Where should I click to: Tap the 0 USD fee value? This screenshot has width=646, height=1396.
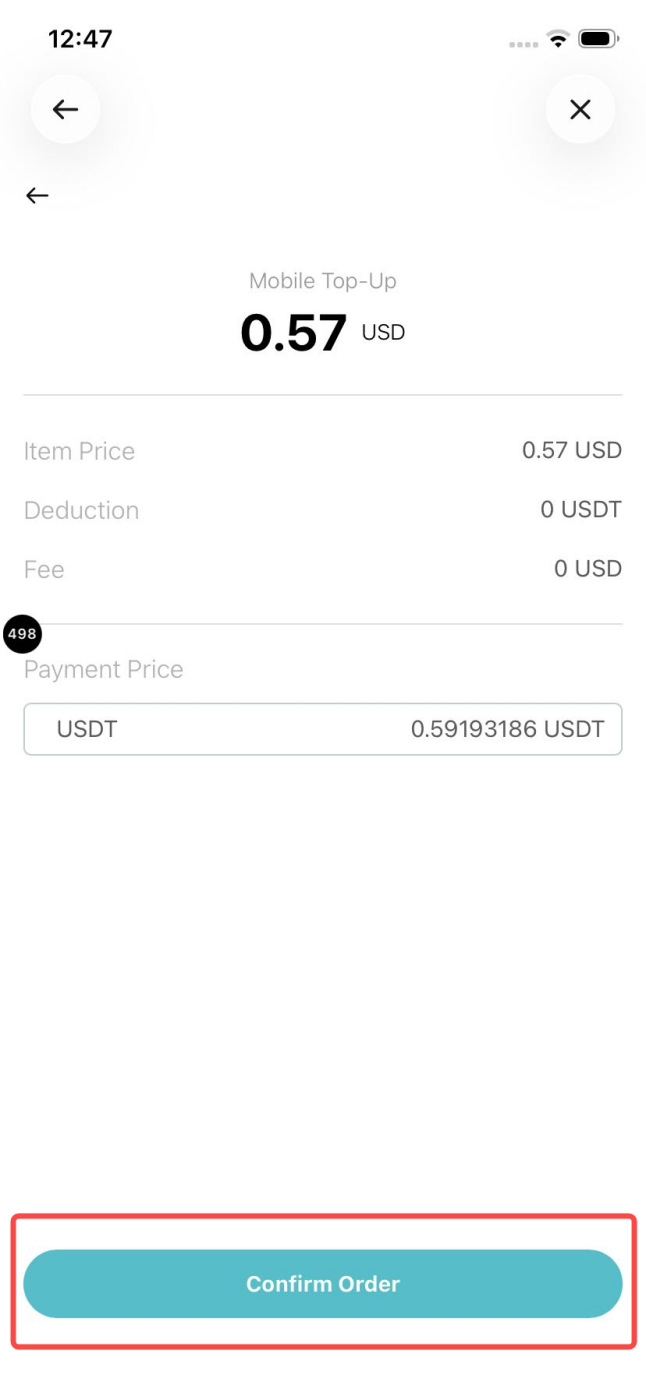pos(587,568)
